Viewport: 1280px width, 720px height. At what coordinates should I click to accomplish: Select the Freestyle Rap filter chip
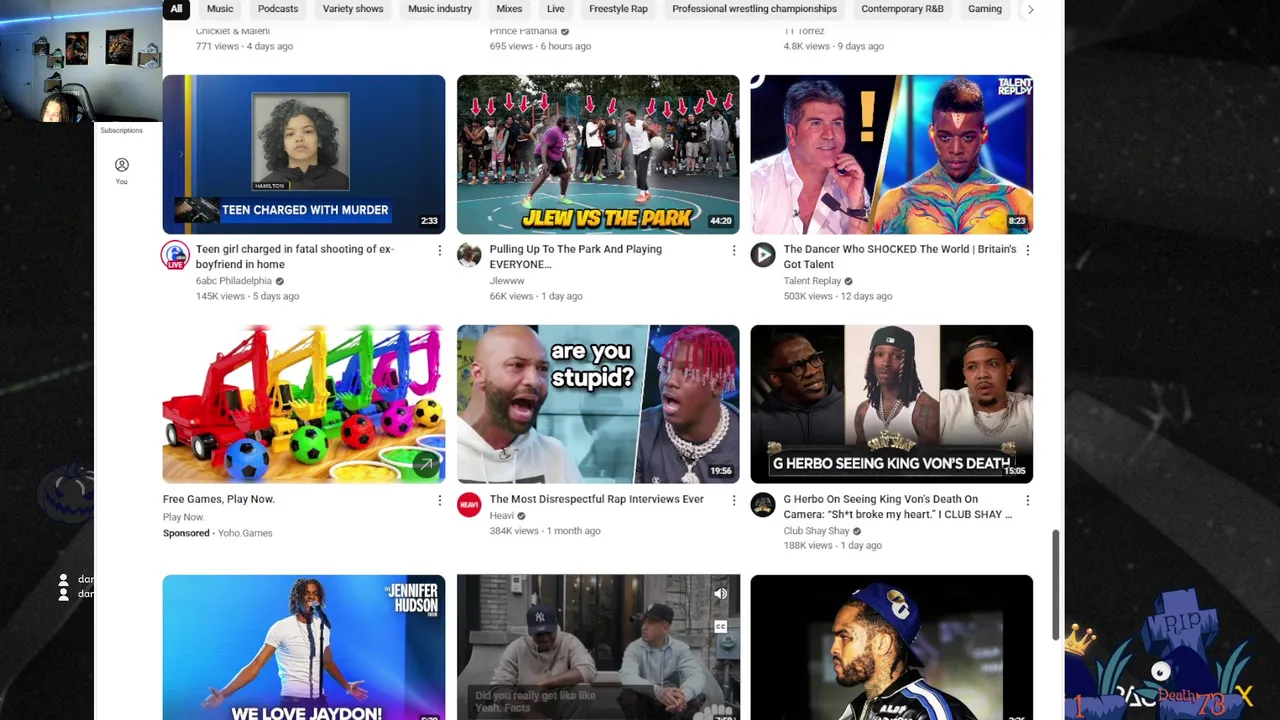point(618,9)
